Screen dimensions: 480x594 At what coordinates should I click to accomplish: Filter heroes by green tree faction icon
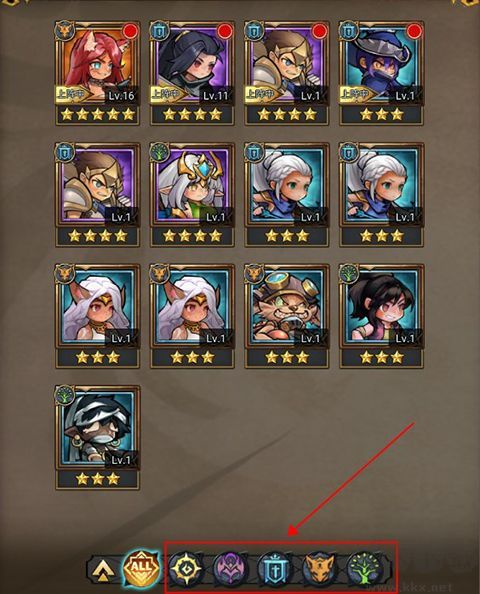pos(364,569)
